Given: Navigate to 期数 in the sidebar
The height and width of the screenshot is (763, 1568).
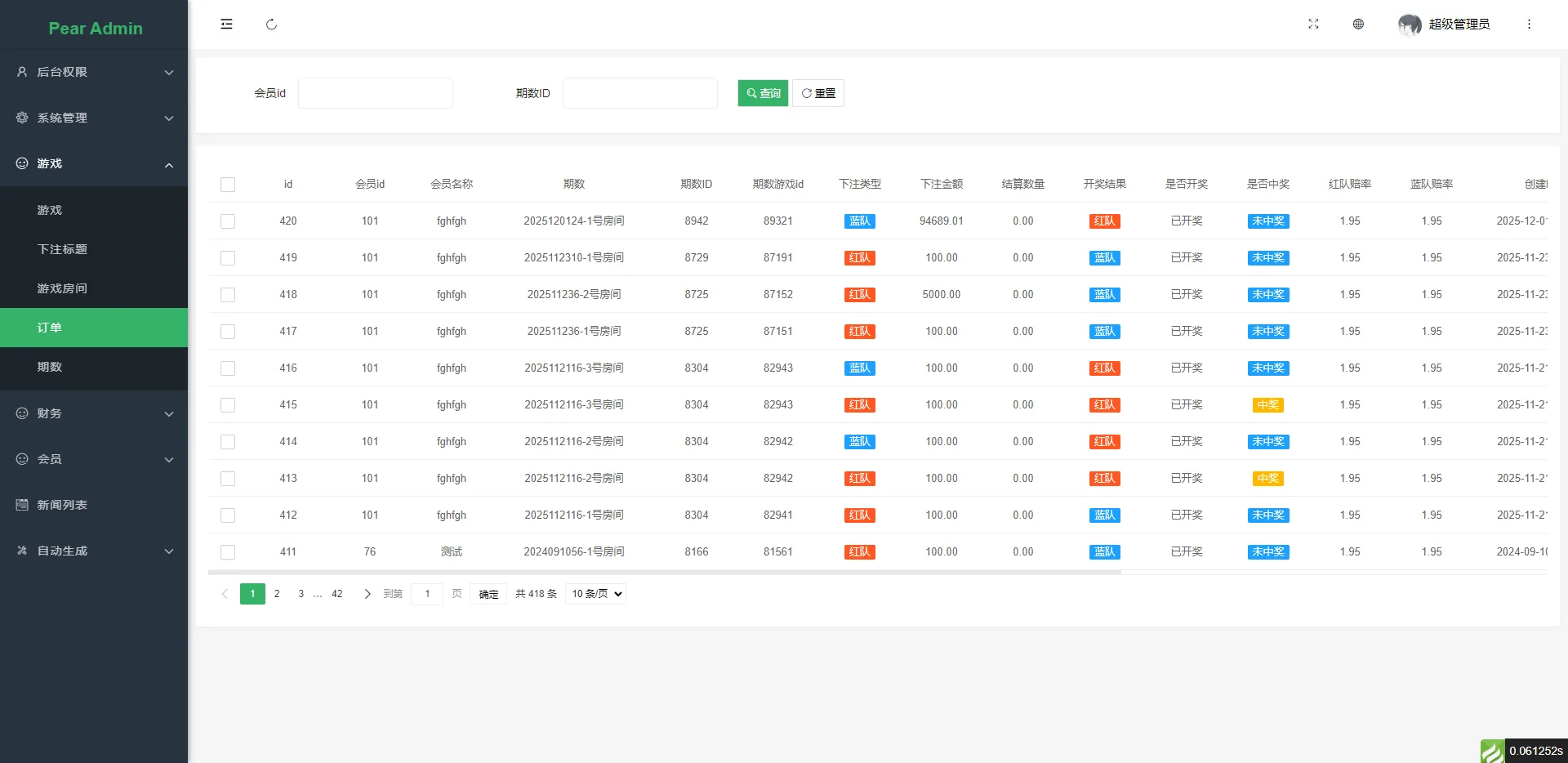Looking at the screenshot, I should pos(50,367).
